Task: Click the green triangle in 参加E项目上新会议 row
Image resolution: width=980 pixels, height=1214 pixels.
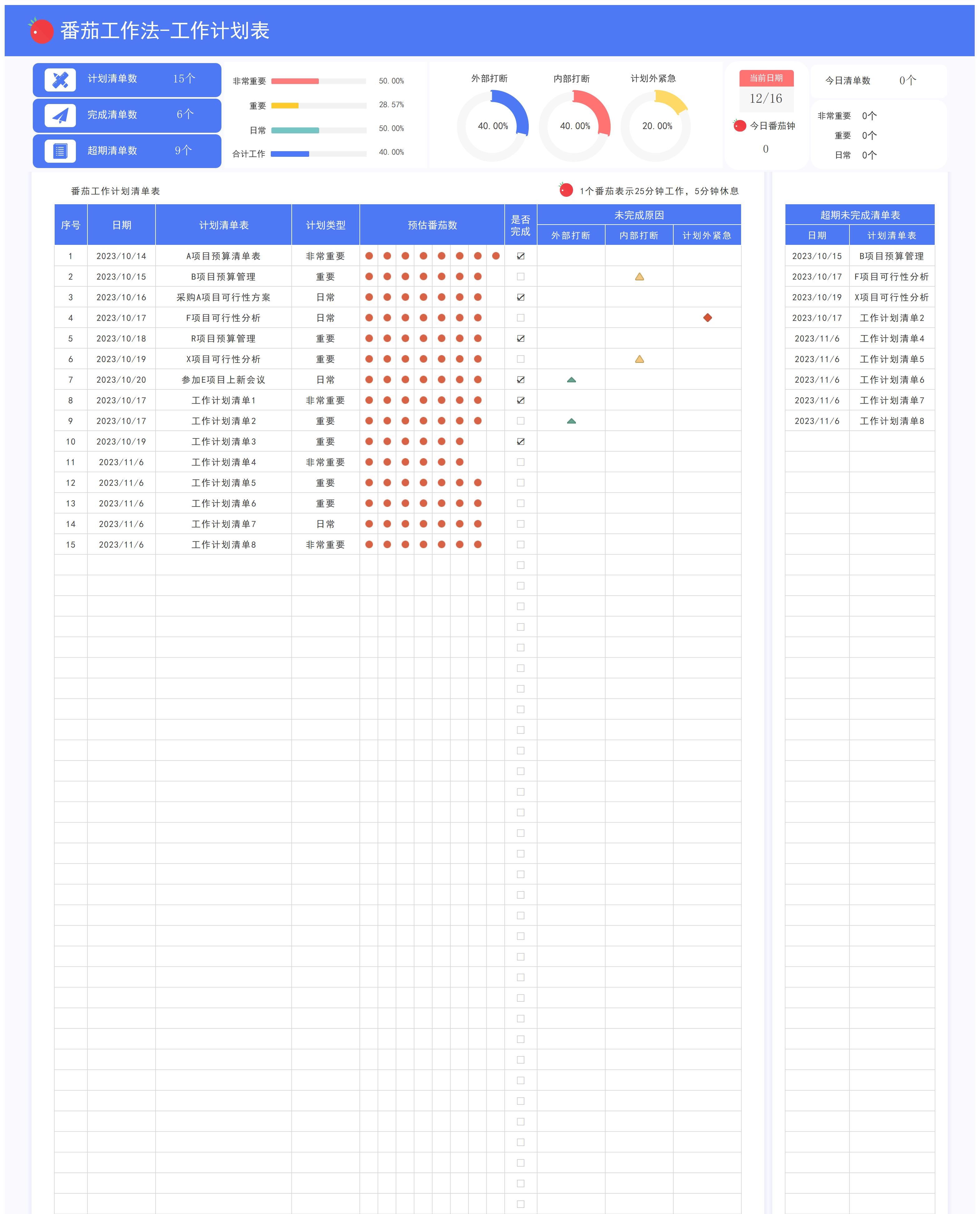Action: point(571,380)
